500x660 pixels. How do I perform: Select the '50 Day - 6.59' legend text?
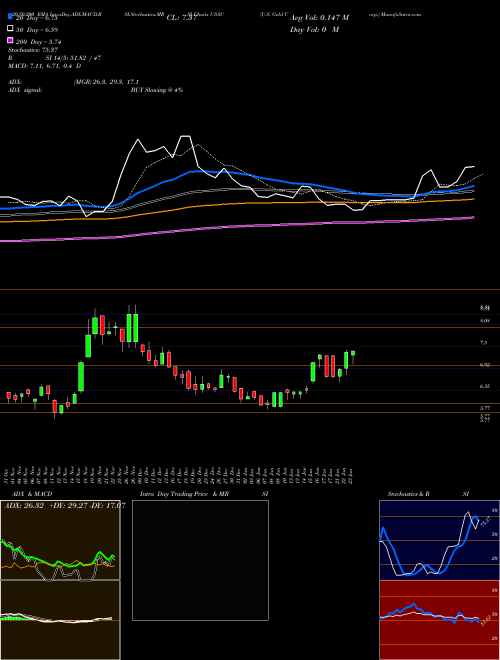tap(36, 30)
